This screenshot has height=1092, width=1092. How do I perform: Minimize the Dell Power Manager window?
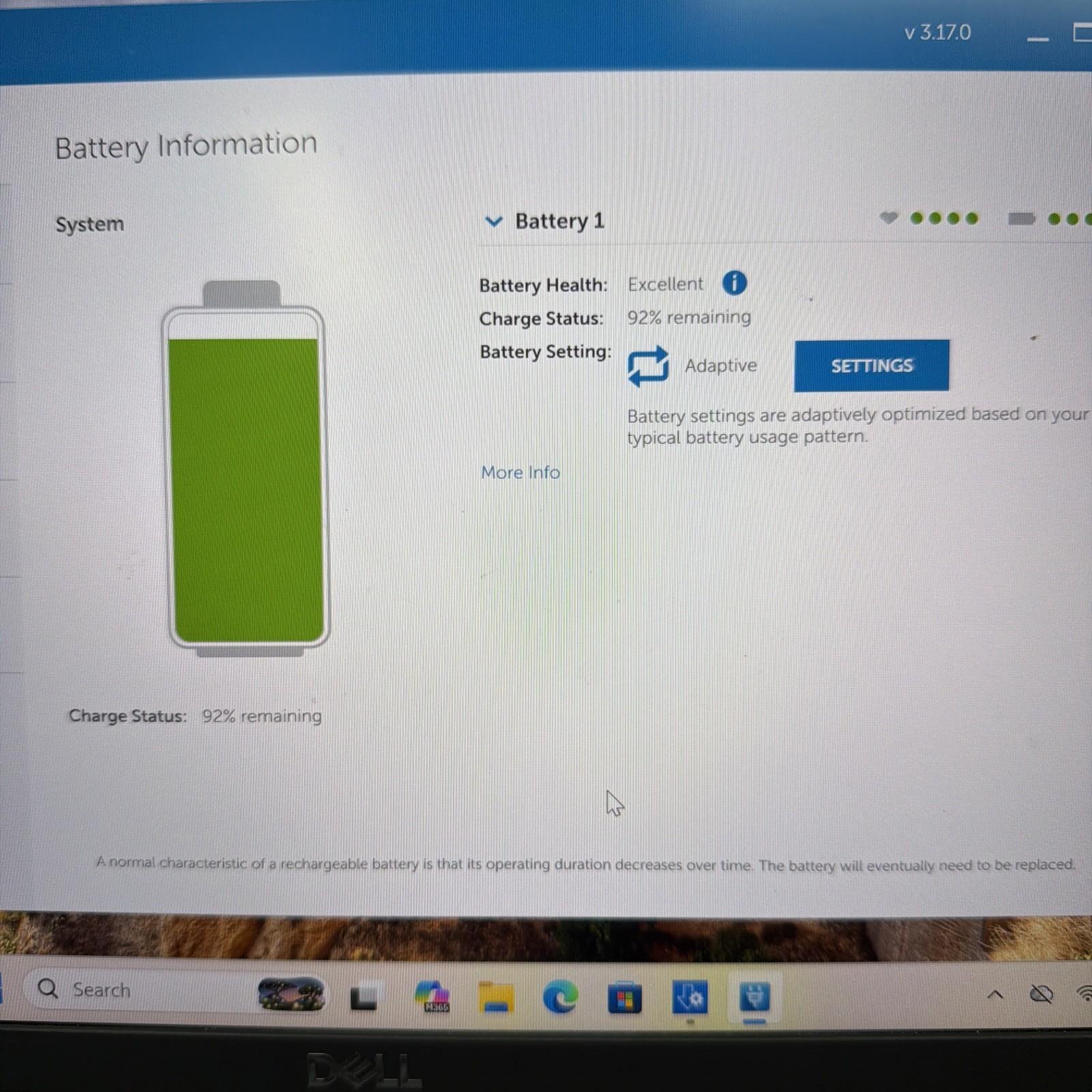[1037, 39]
